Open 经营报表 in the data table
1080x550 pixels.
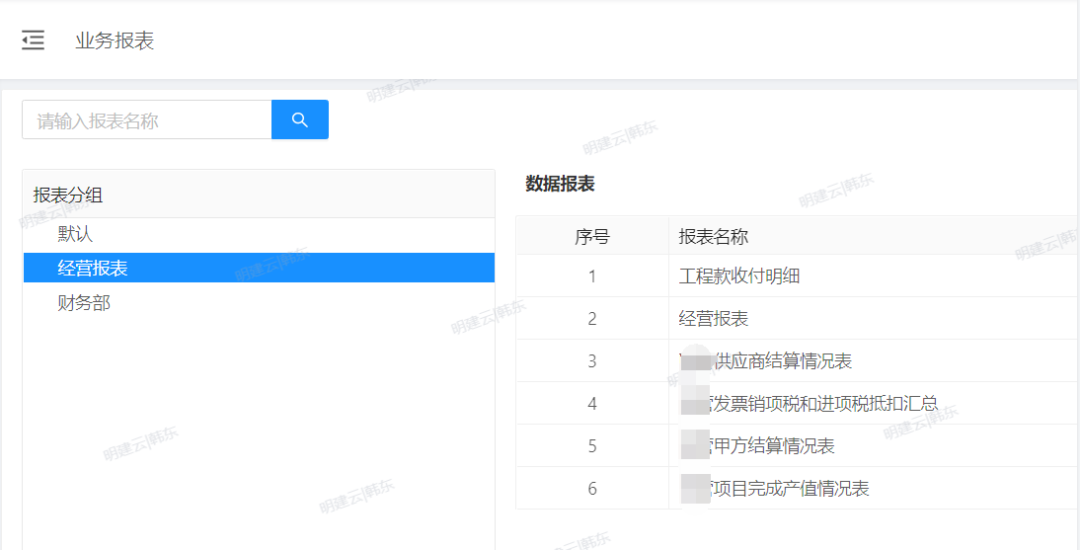click(714, 319)
